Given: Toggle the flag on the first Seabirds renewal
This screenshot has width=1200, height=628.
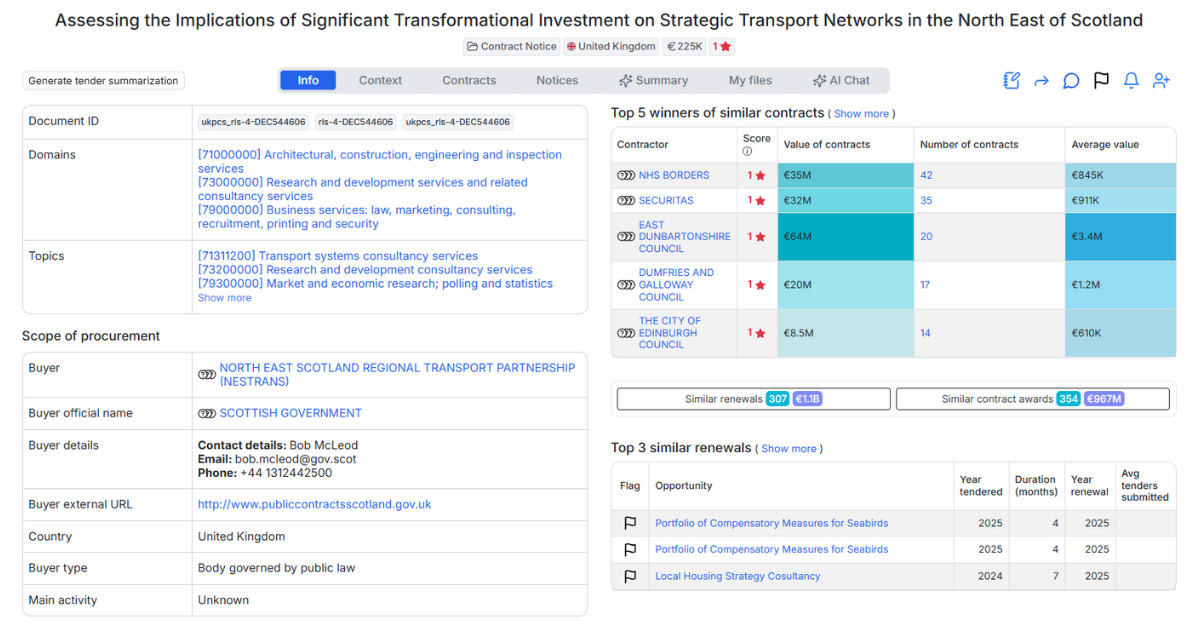Looking at the screenshot, I should click(629, 522).
